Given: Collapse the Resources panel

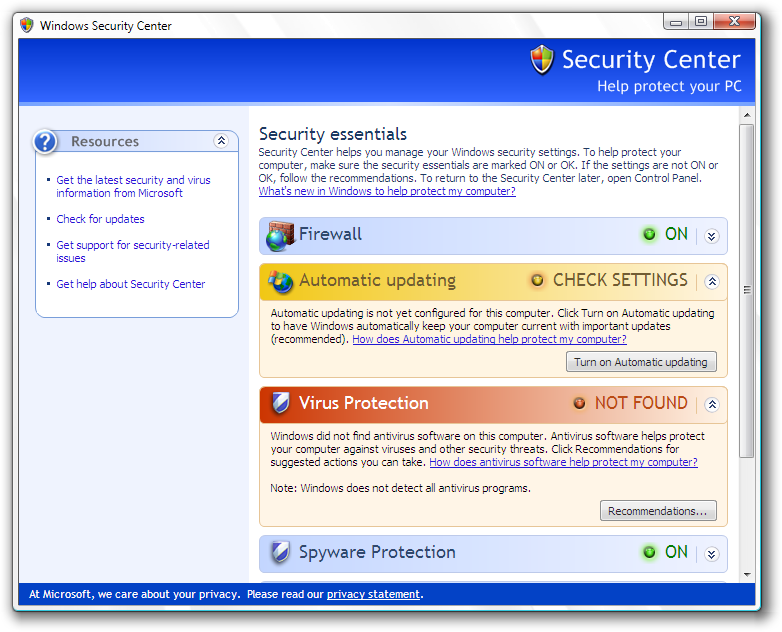Looking at the screenshot, I should [x=221, y=142].
